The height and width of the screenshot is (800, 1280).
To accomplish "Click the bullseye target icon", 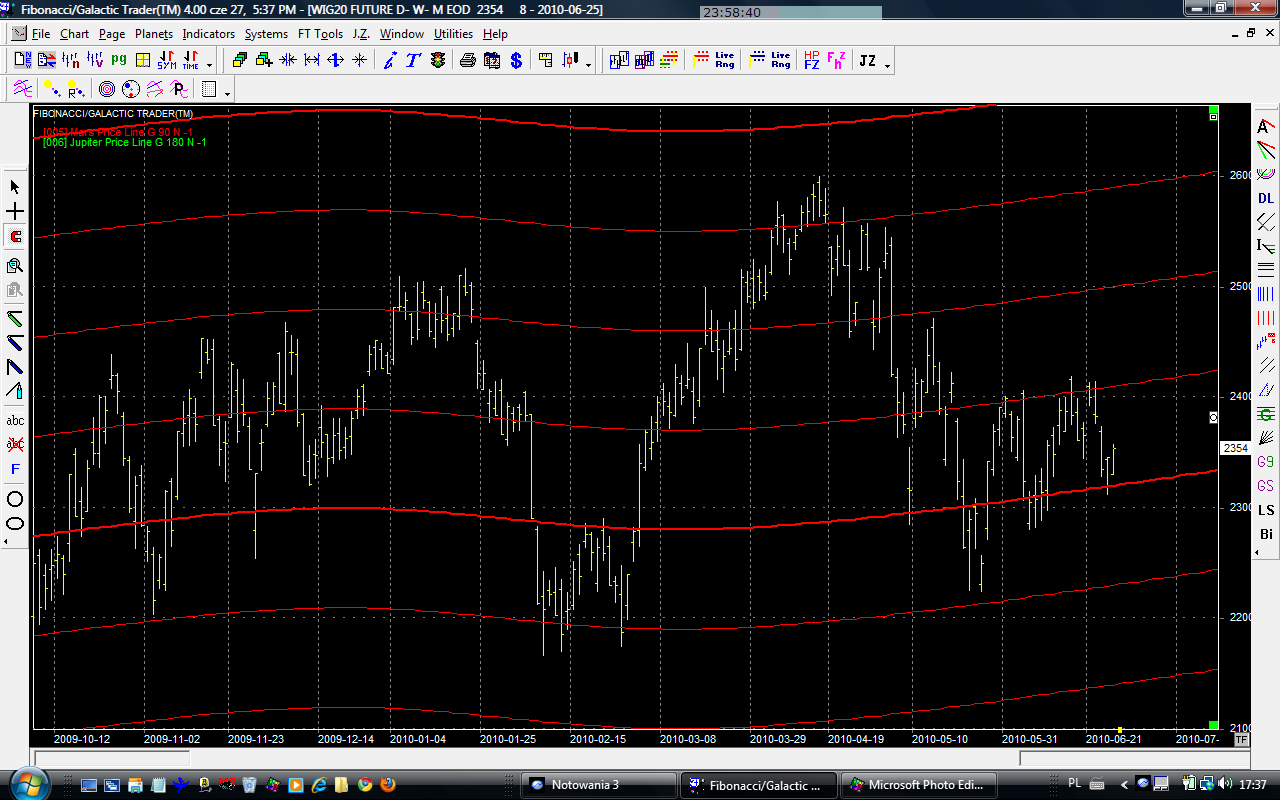I will [x=106, y=89].
